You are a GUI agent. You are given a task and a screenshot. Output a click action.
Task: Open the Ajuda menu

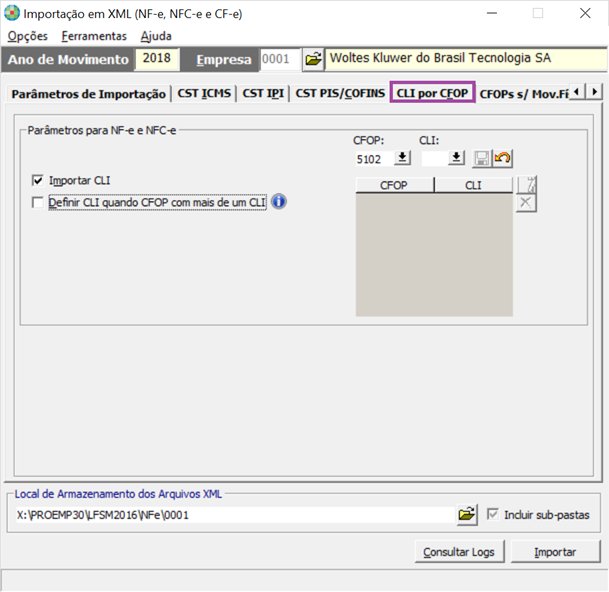[156, 36]
